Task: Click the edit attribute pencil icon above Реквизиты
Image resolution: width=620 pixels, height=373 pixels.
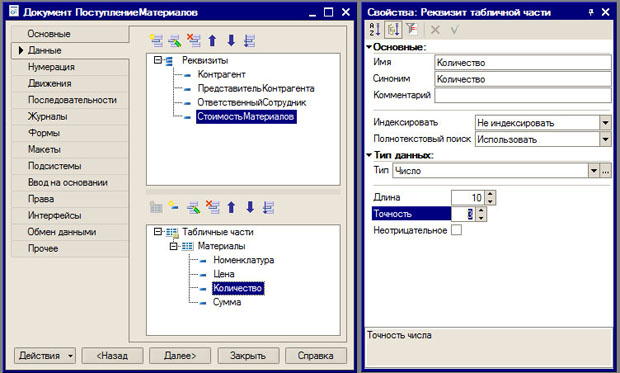Action: (175, 40)
